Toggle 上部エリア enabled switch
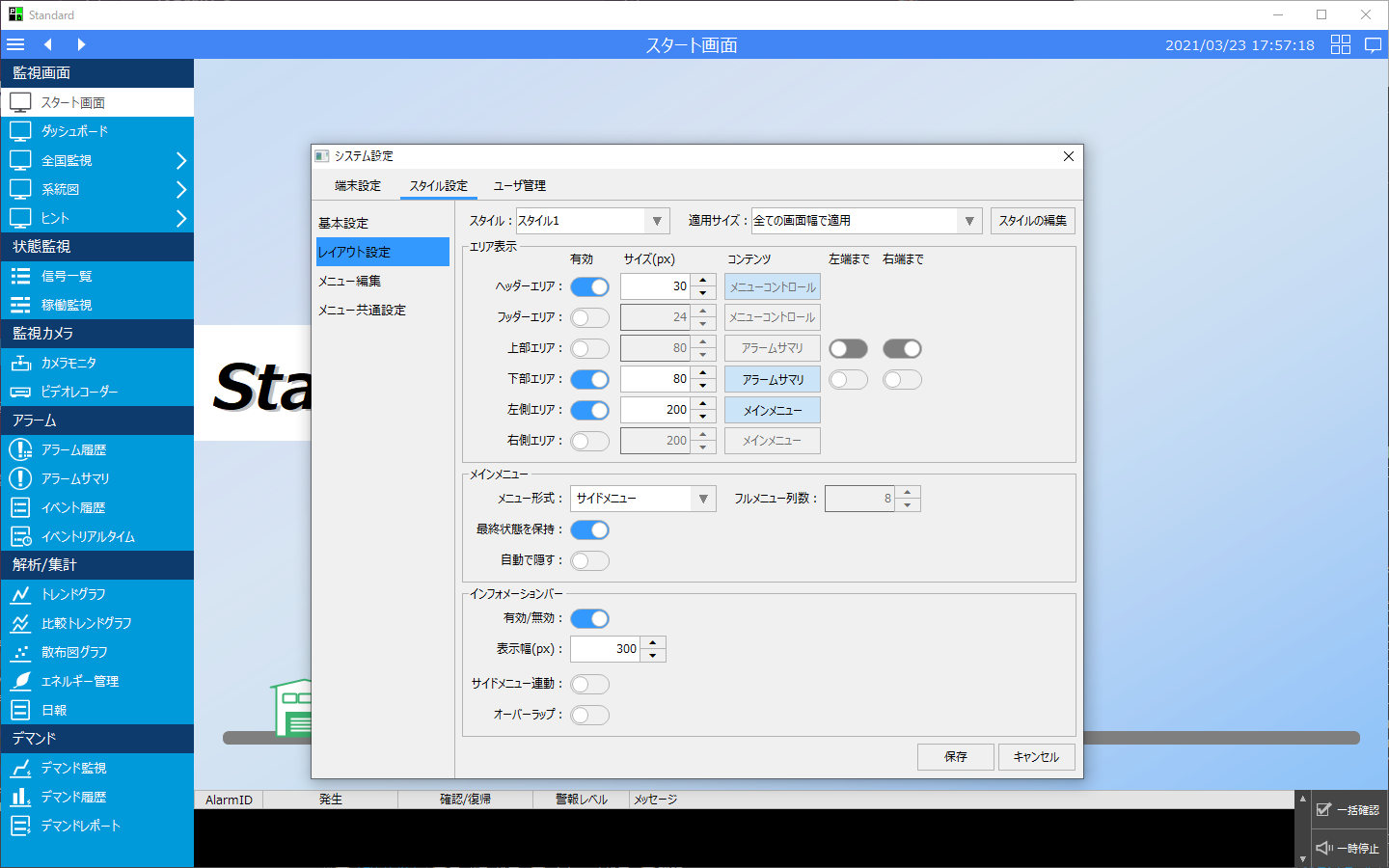 tap(589, 348)
